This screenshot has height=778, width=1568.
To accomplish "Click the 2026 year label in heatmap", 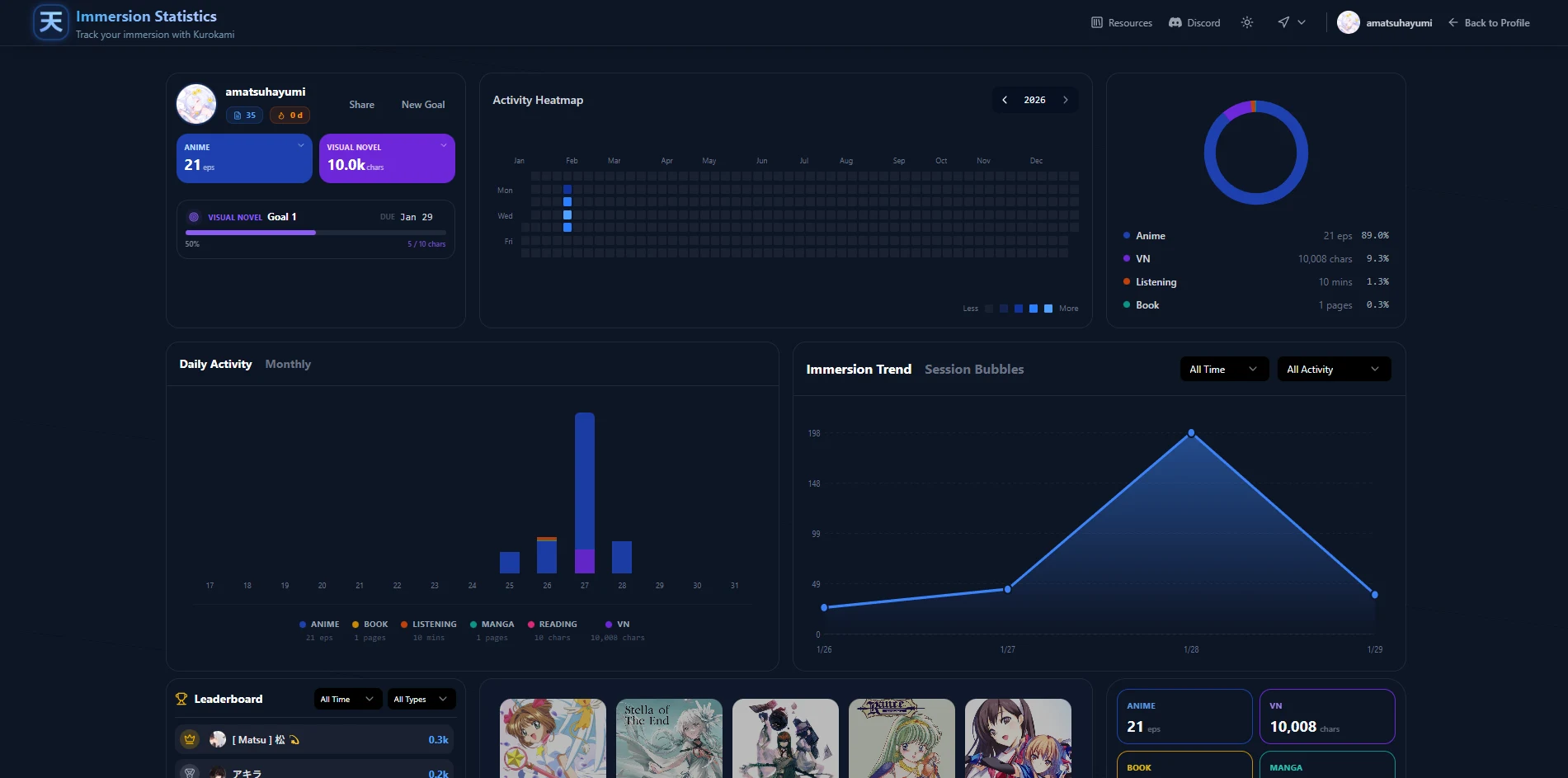I will click(x=1035, y=100).
